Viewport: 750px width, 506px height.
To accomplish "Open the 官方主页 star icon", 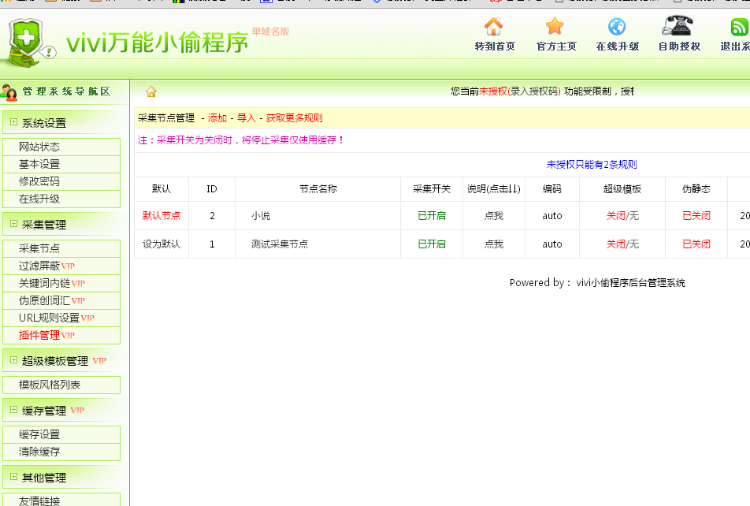I will pos(555,26).
